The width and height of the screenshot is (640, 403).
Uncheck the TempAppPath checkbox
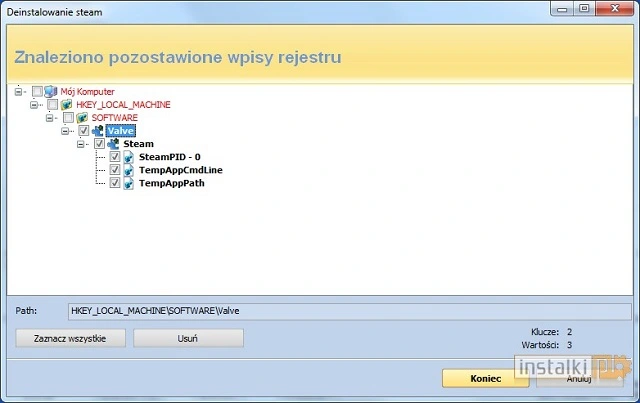115,183
